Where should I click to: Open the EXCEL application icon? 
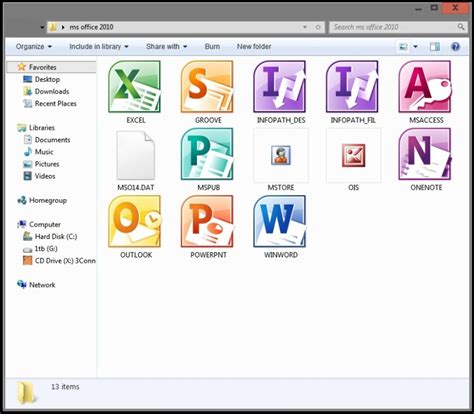[135, 87]
